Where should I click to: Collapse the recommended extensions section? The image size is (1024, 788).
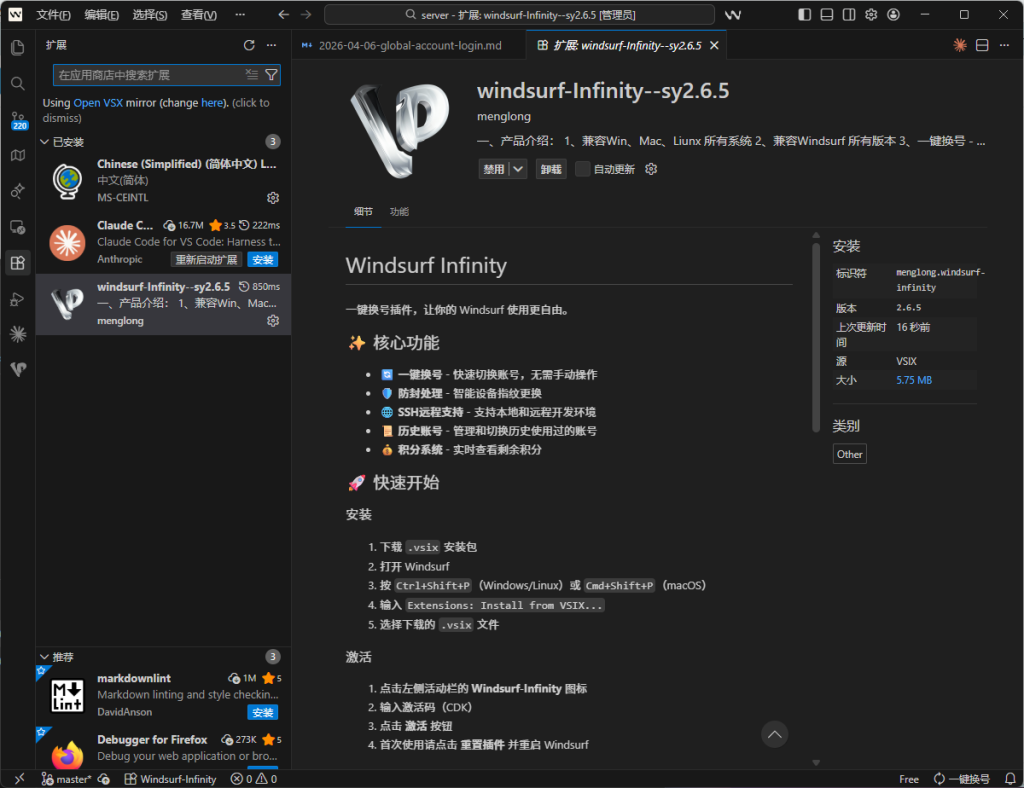point(44,657)
